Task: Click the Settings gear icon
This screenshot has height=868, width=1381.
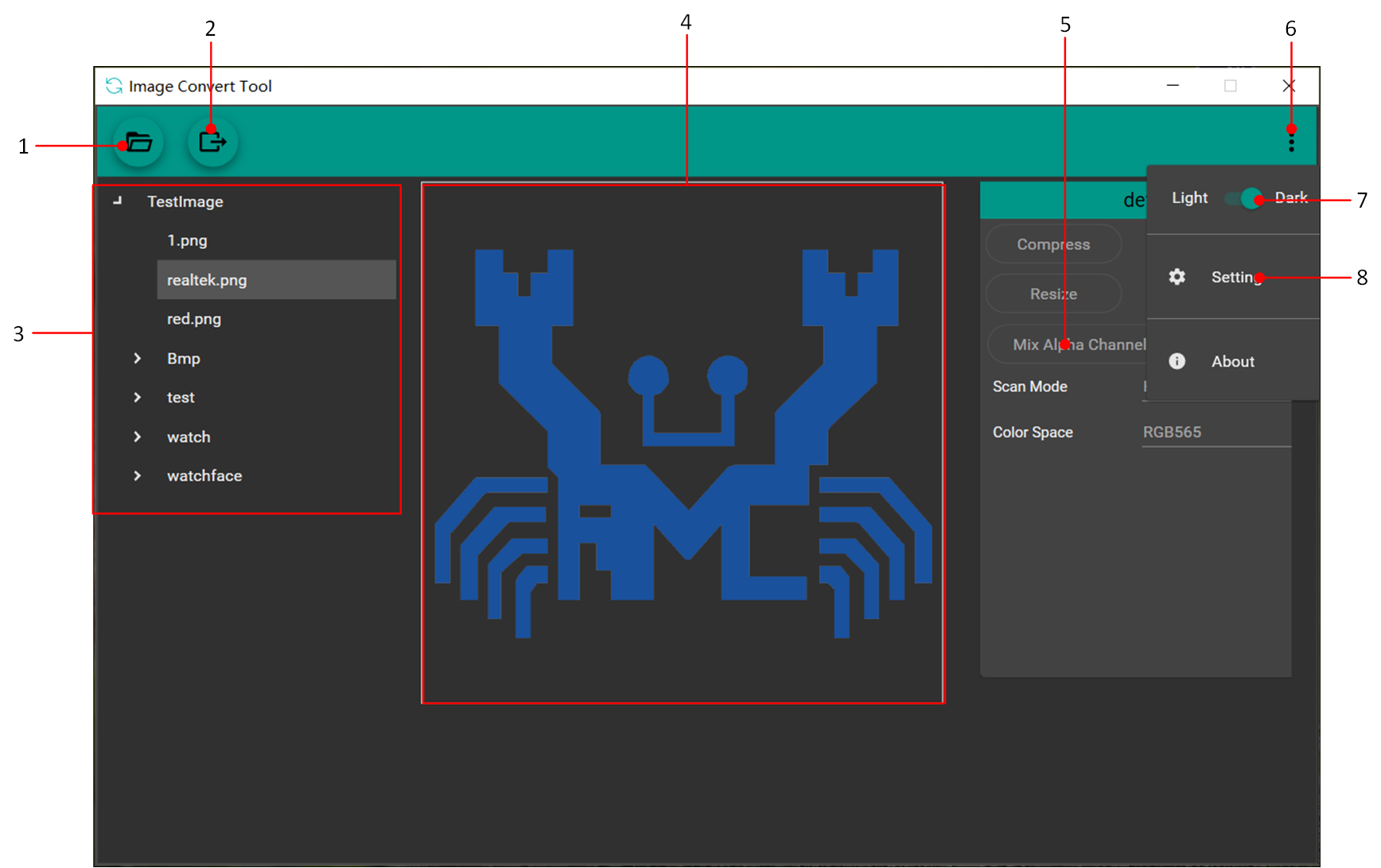Action: click(1177, 277)
